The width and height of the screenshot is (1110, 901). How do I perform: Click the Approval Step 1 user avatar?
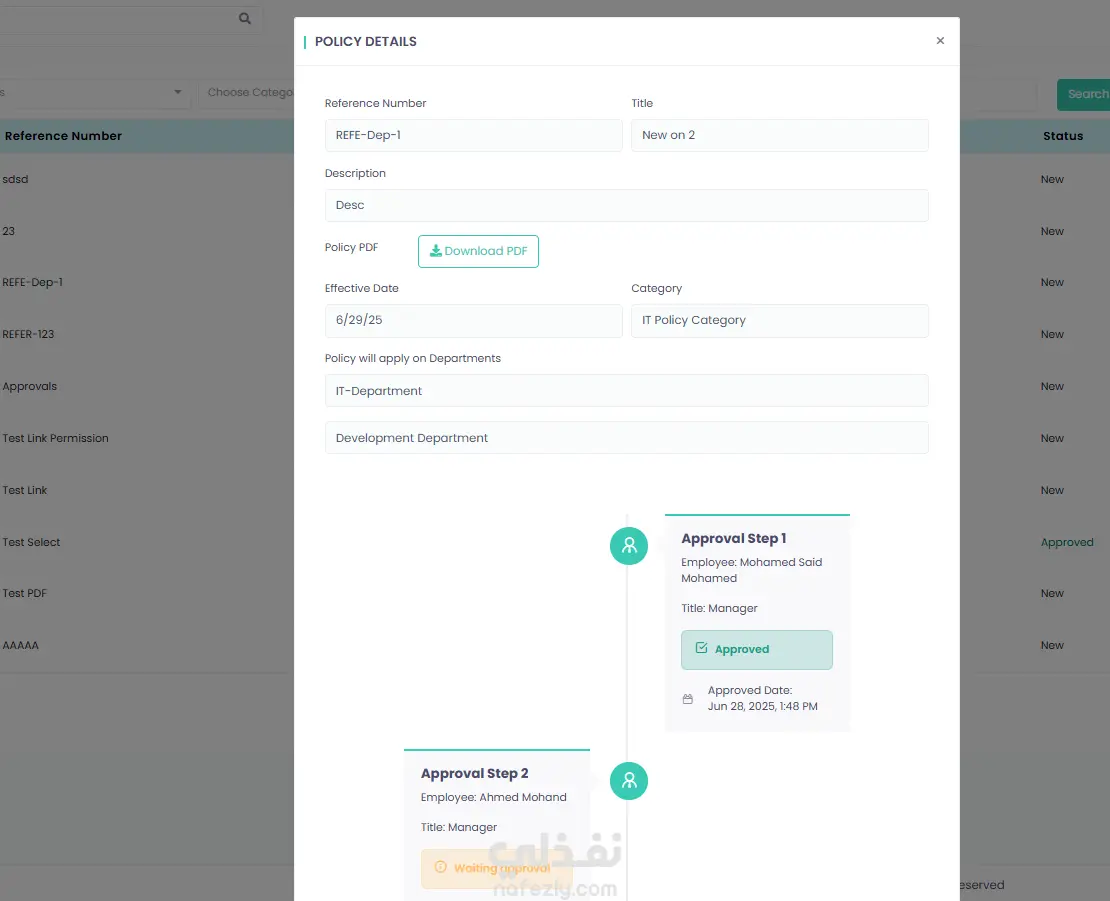[629, 546]
